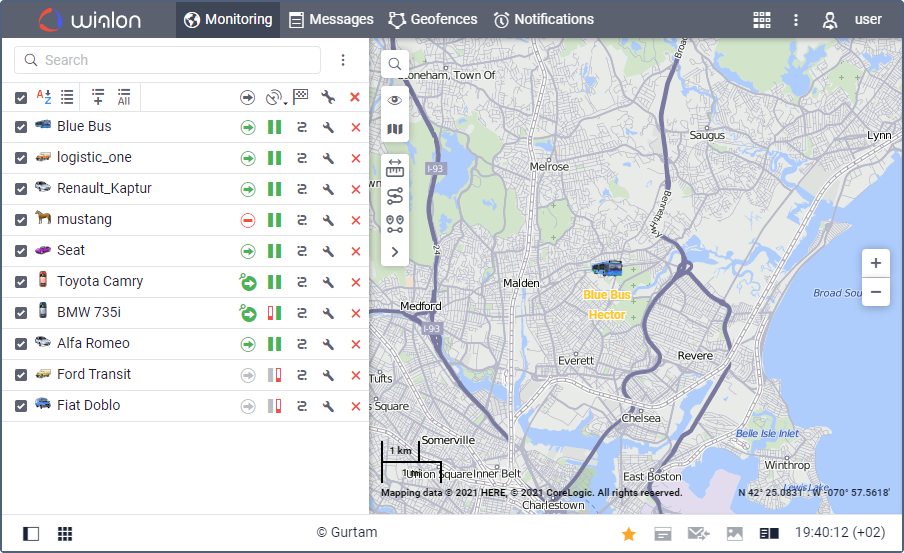Uncheck the logistic_one checkbox

click(21, 158)
